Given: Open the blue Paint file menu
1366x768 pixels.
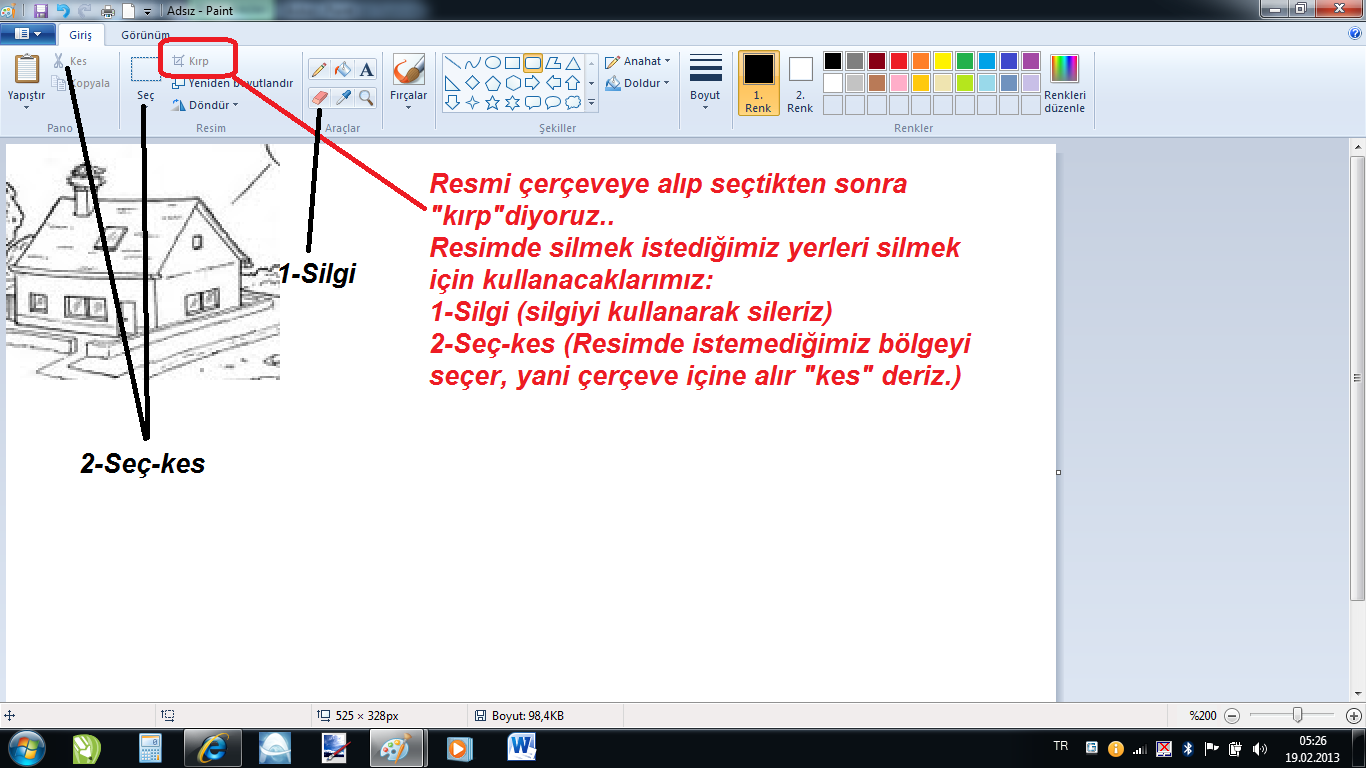Looking at the screenshot, I should click(x=27, y=34).
